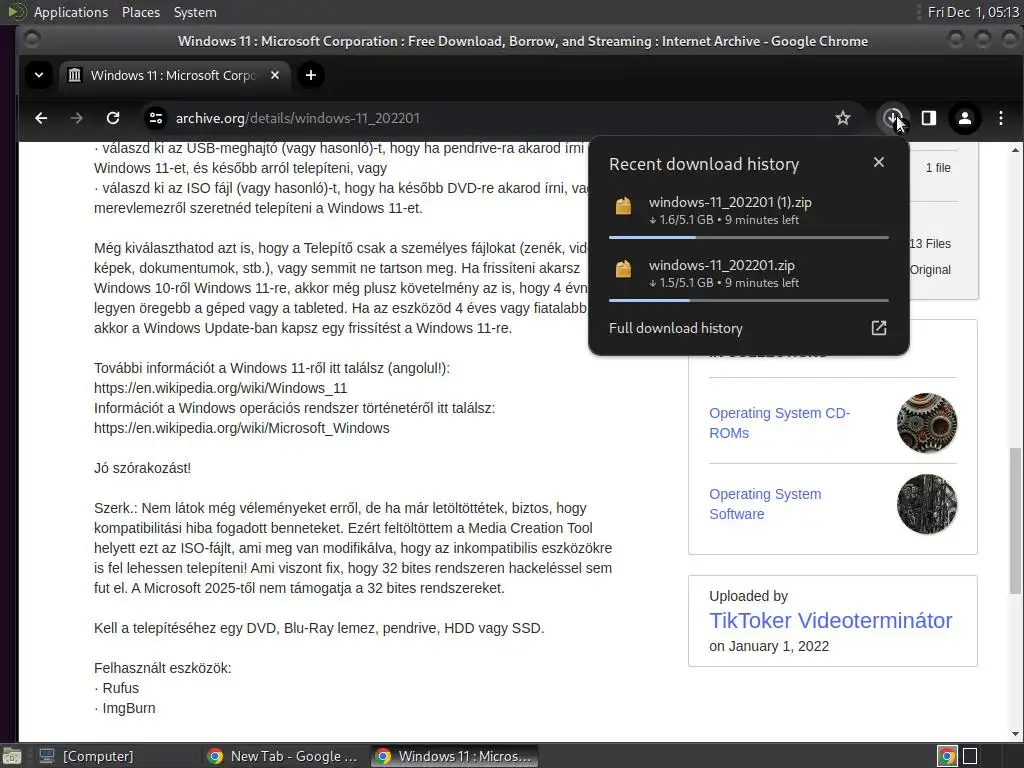The height and width of the screenshot is (768, 1024).
Task: Click progress bar of windows-11_202201.zip
Action: [748, 300]
